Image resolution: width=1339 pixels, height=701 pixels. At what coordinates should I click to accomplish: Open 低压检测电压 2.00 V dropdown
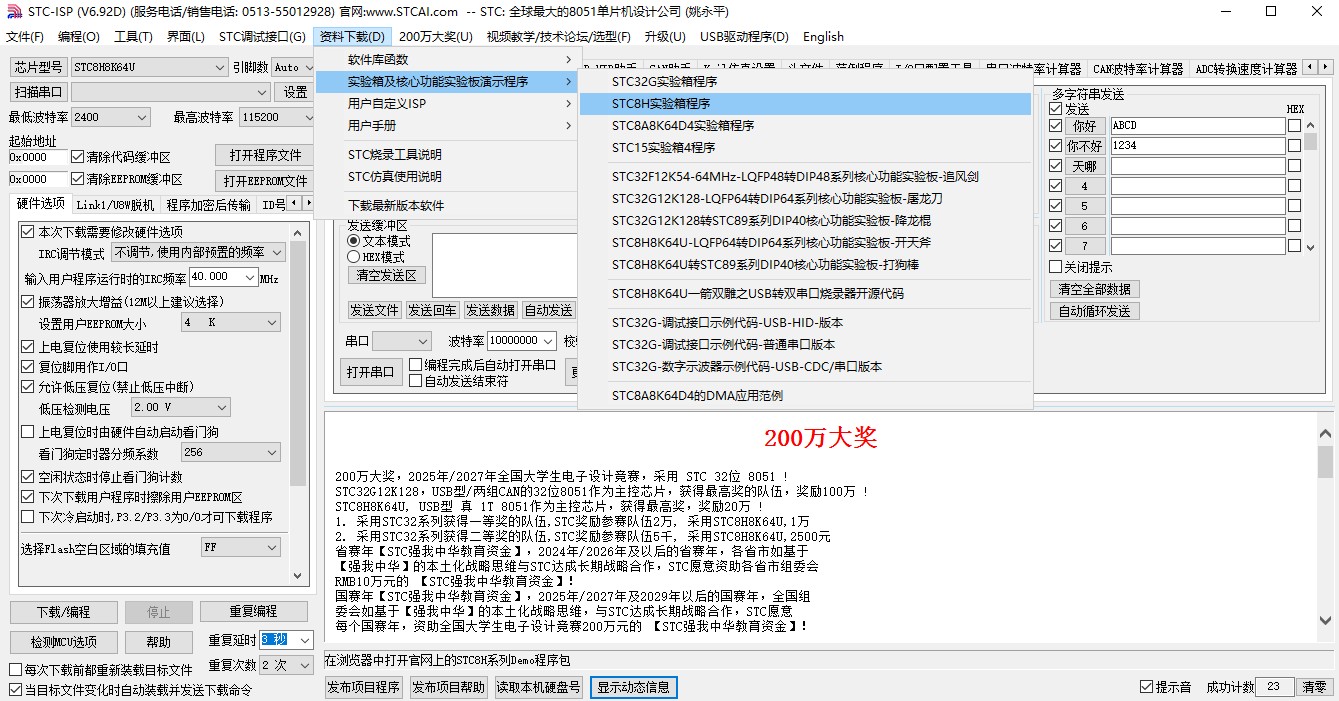point(181,407)
